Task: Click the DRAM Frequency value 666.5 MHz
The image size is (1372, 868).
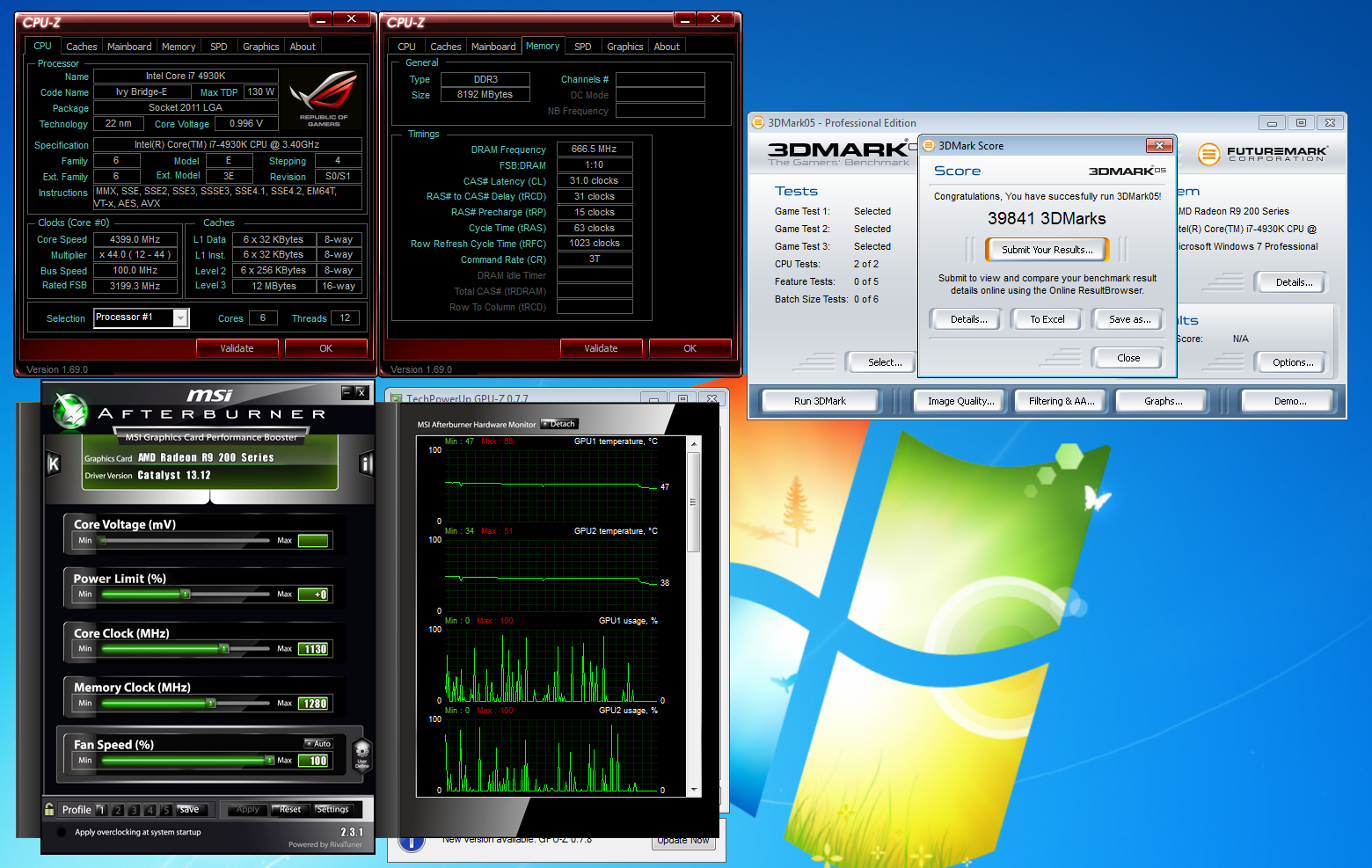Action: pyautogui.click(x=595, y=149)
